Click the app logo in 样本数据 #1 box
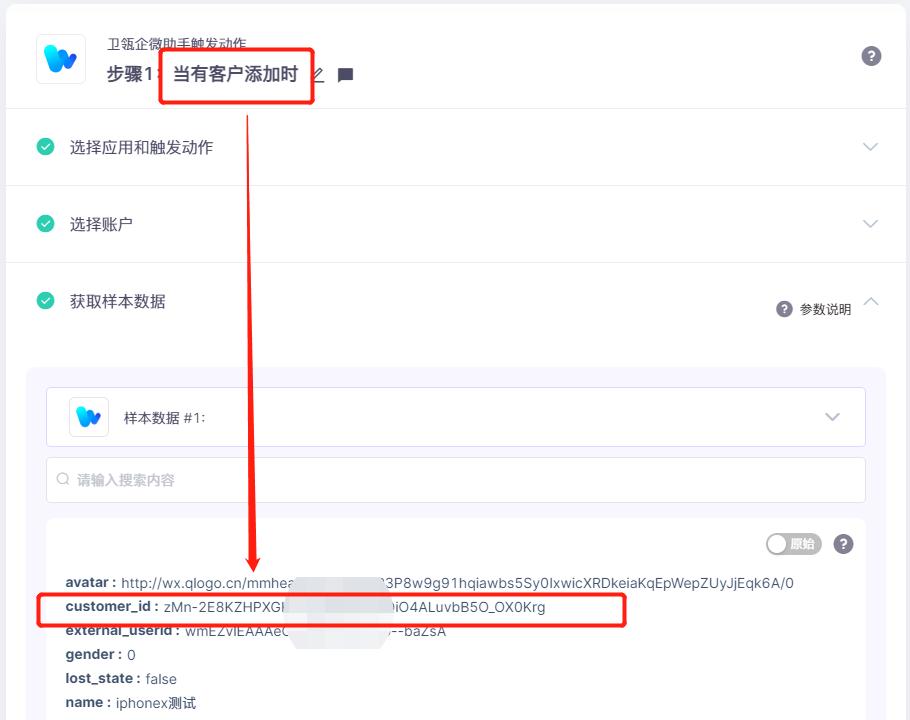 tap(89, 417)
